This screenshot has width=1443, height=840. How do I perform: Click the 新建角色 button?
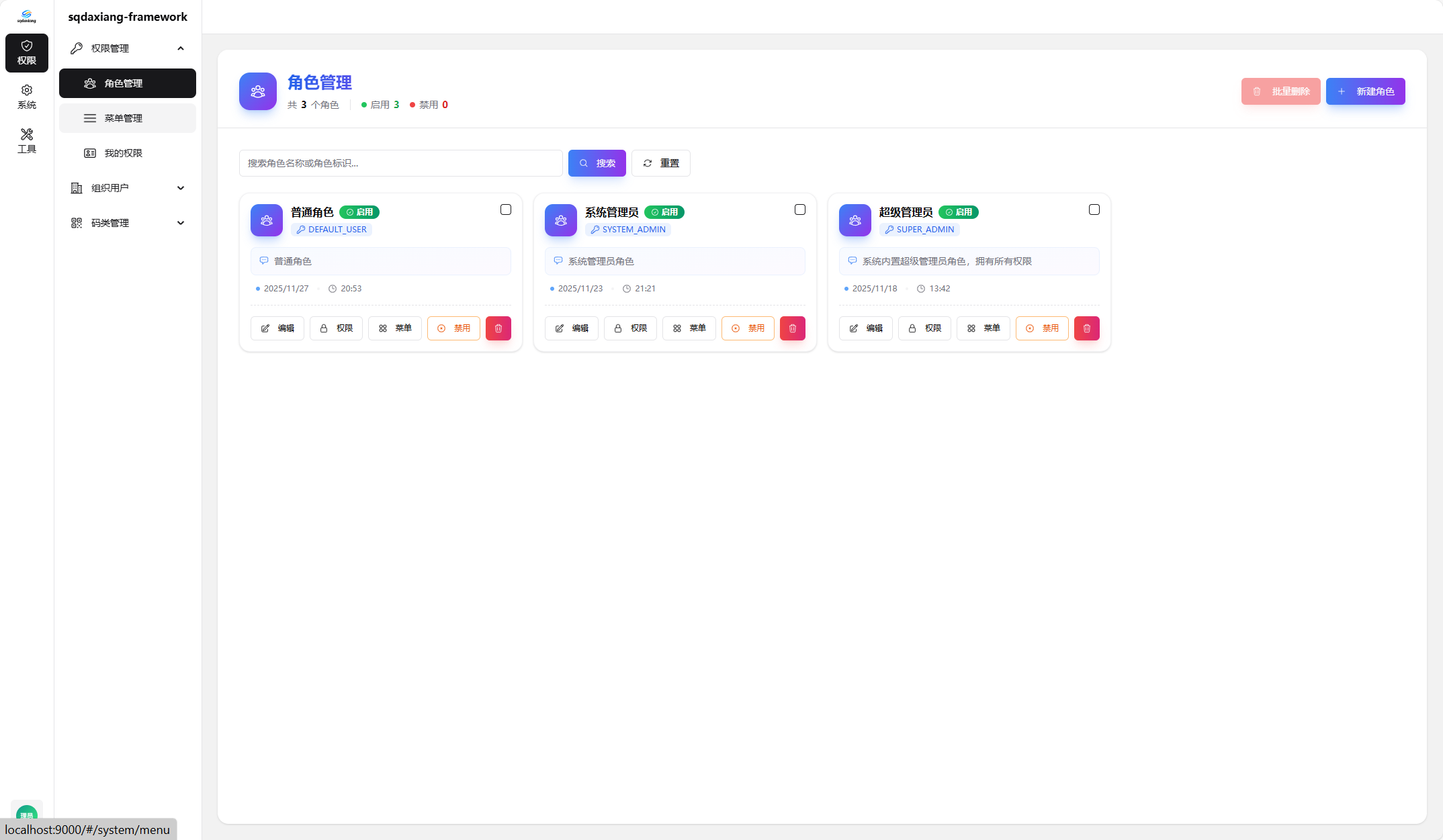pyautogui.click(x=1365, y=91)
